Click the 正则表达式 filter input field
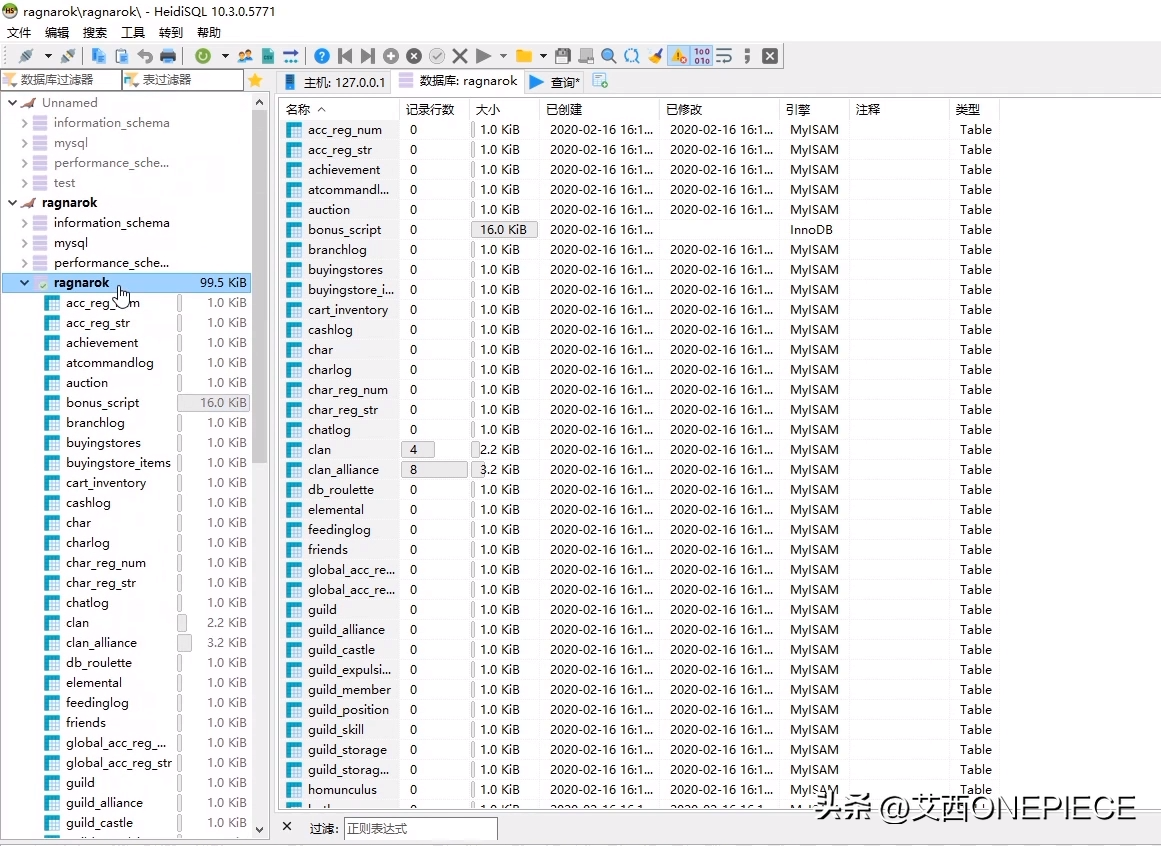Screen dimensions: 1161x846 (419, 828)
